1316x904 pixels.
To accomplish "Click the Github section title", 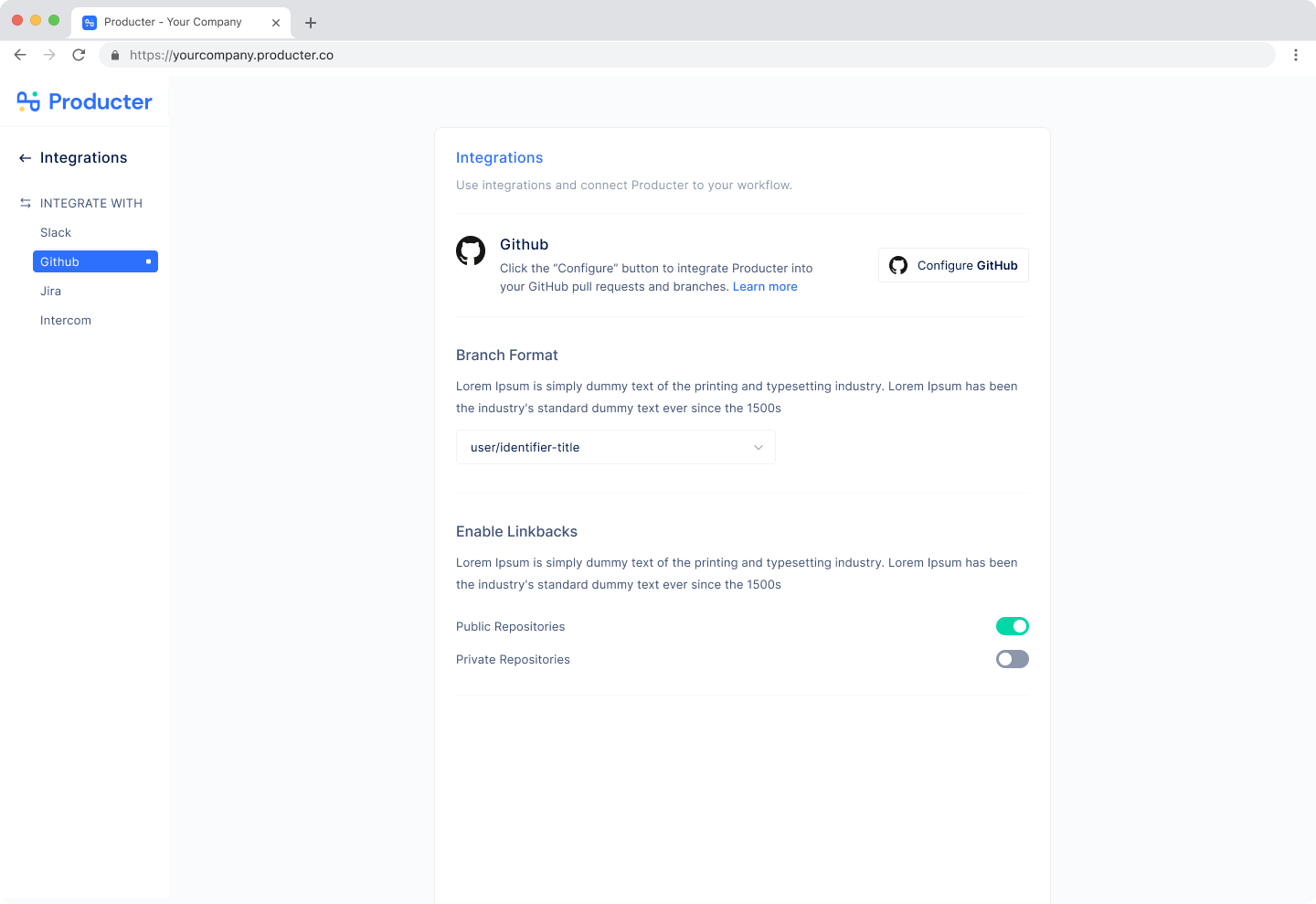I will (x=525, y=245).
